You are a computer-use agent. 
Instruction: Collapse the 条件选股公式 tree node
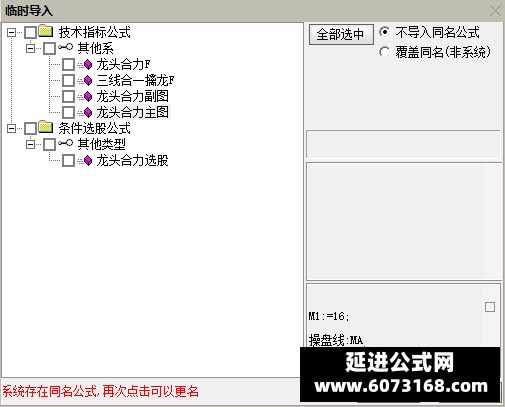click(x=11, y=128)
